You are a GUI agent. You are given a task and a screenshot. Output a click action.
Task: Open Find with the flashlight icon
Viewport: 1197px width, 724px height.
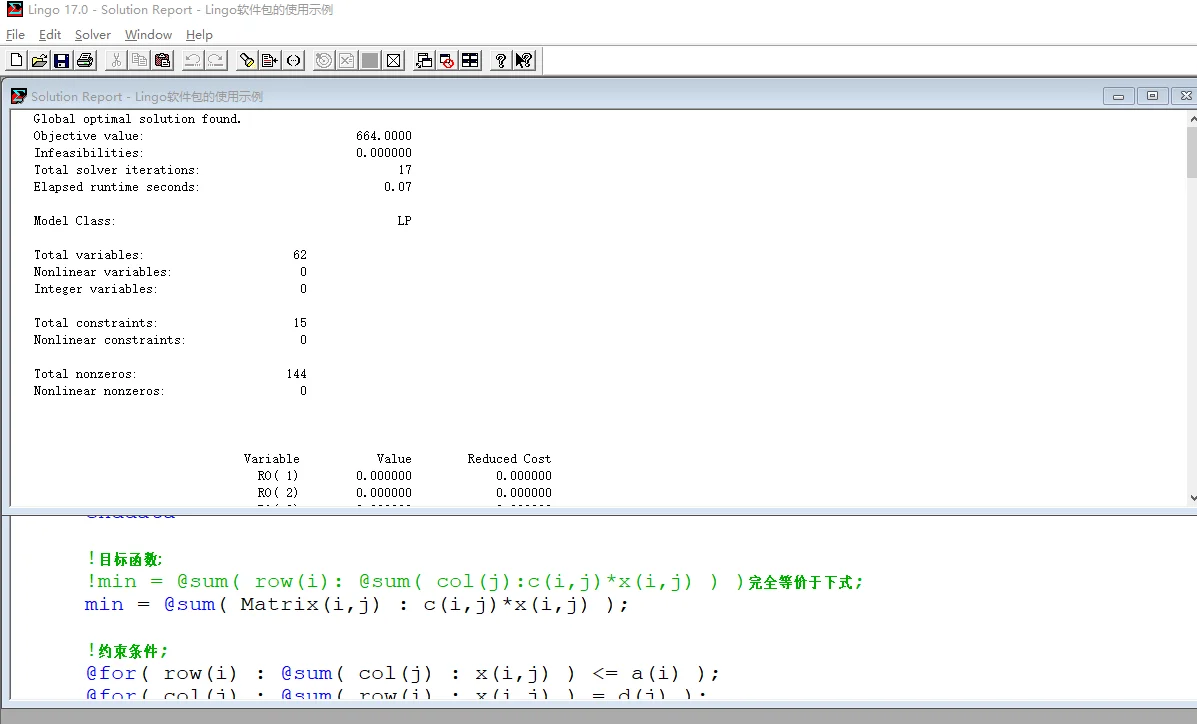point(247,60)
